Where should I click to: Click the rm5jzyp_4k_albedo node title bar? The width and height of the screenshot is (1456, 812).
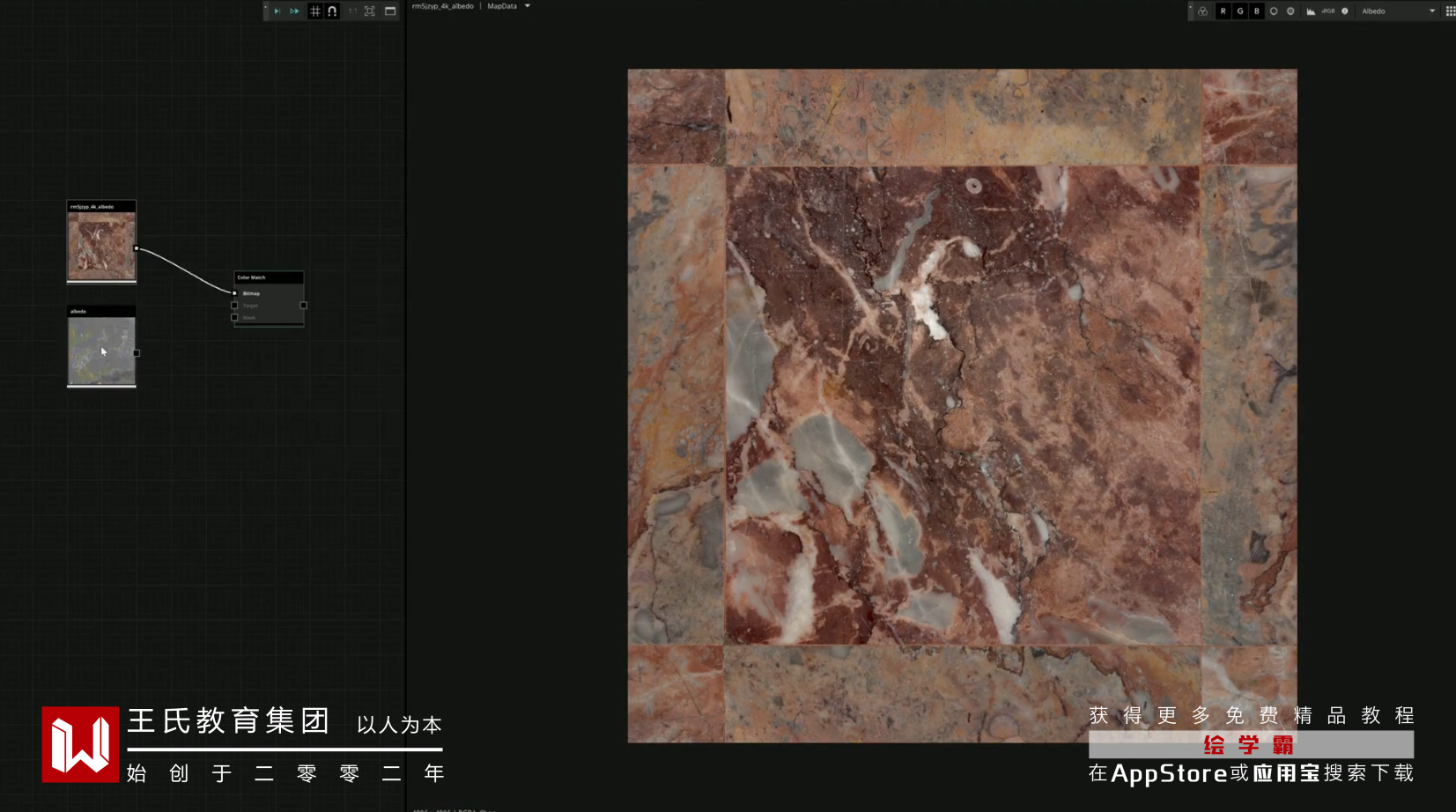102,207
